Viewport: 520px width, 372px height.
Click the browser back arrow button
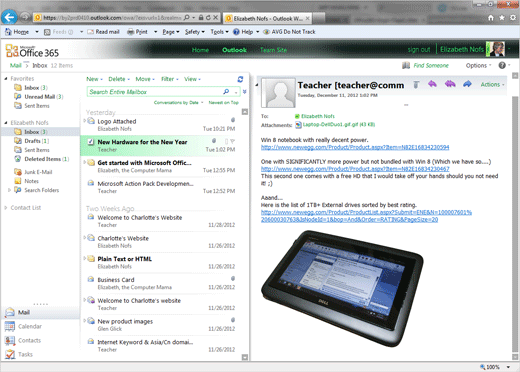pos(9,17)
